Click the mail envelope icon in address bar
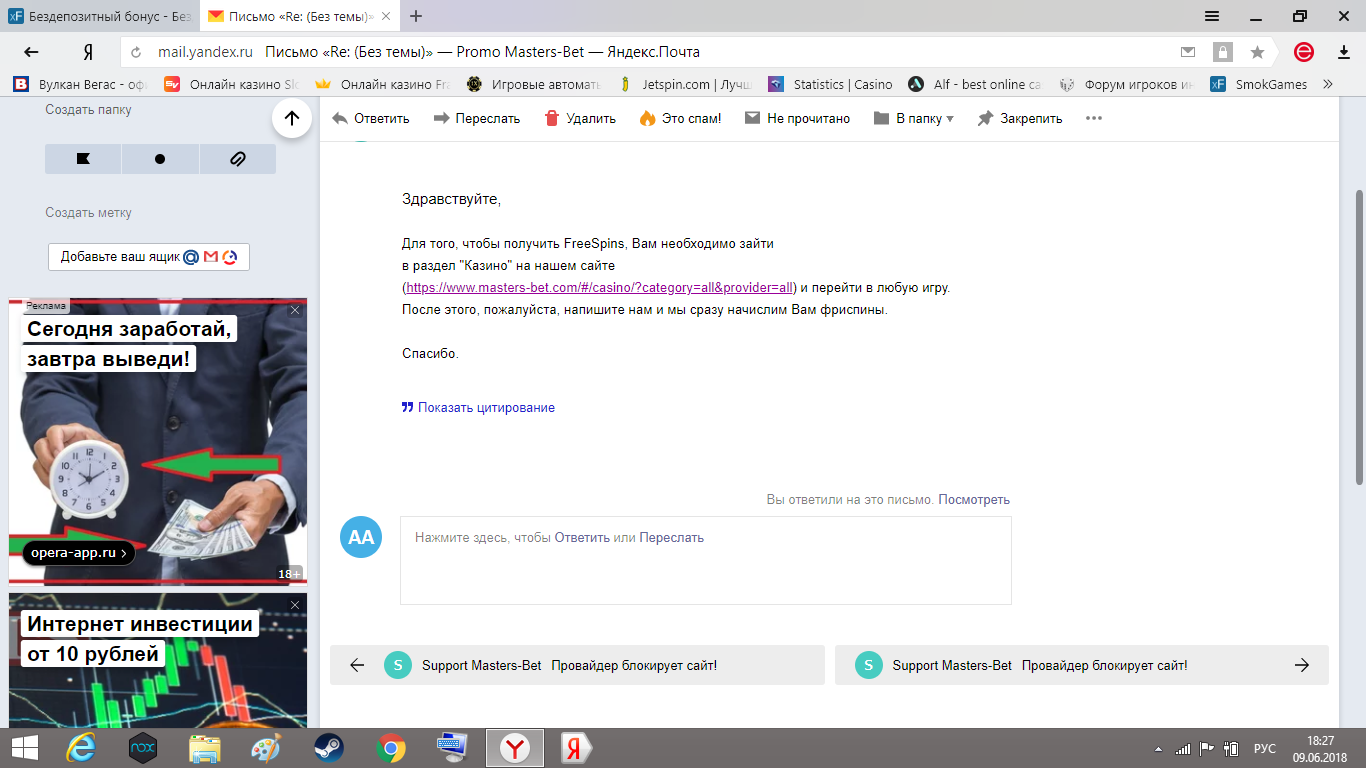The width and height of the screenshot is (1366, 768). pos(1188,52)
